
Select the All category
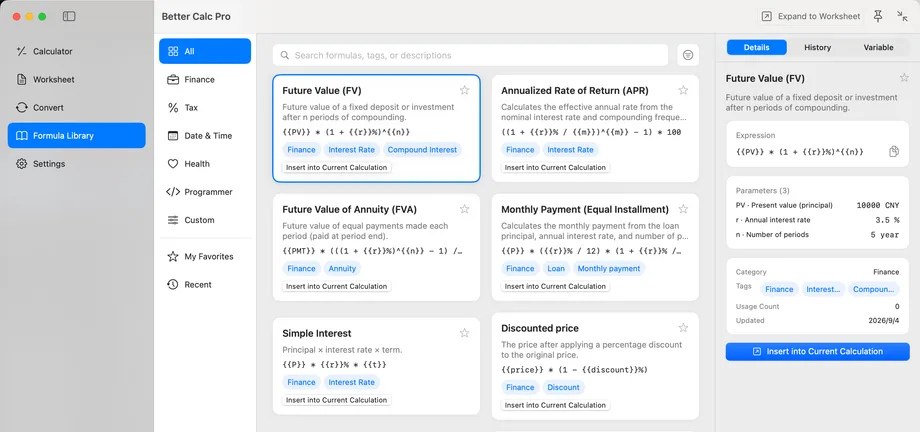pyautogui.click(x=205, y=51)
